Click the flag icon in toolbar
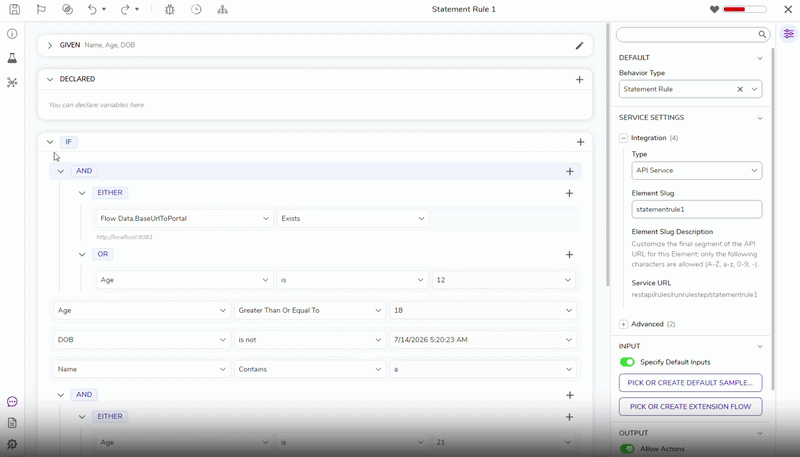The image size is (800, 457). click(41, 9)
